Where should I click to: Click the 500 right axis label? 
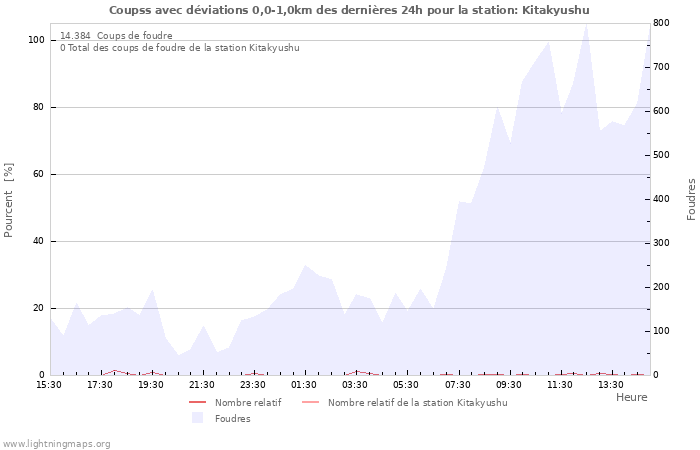pos(661,155)
